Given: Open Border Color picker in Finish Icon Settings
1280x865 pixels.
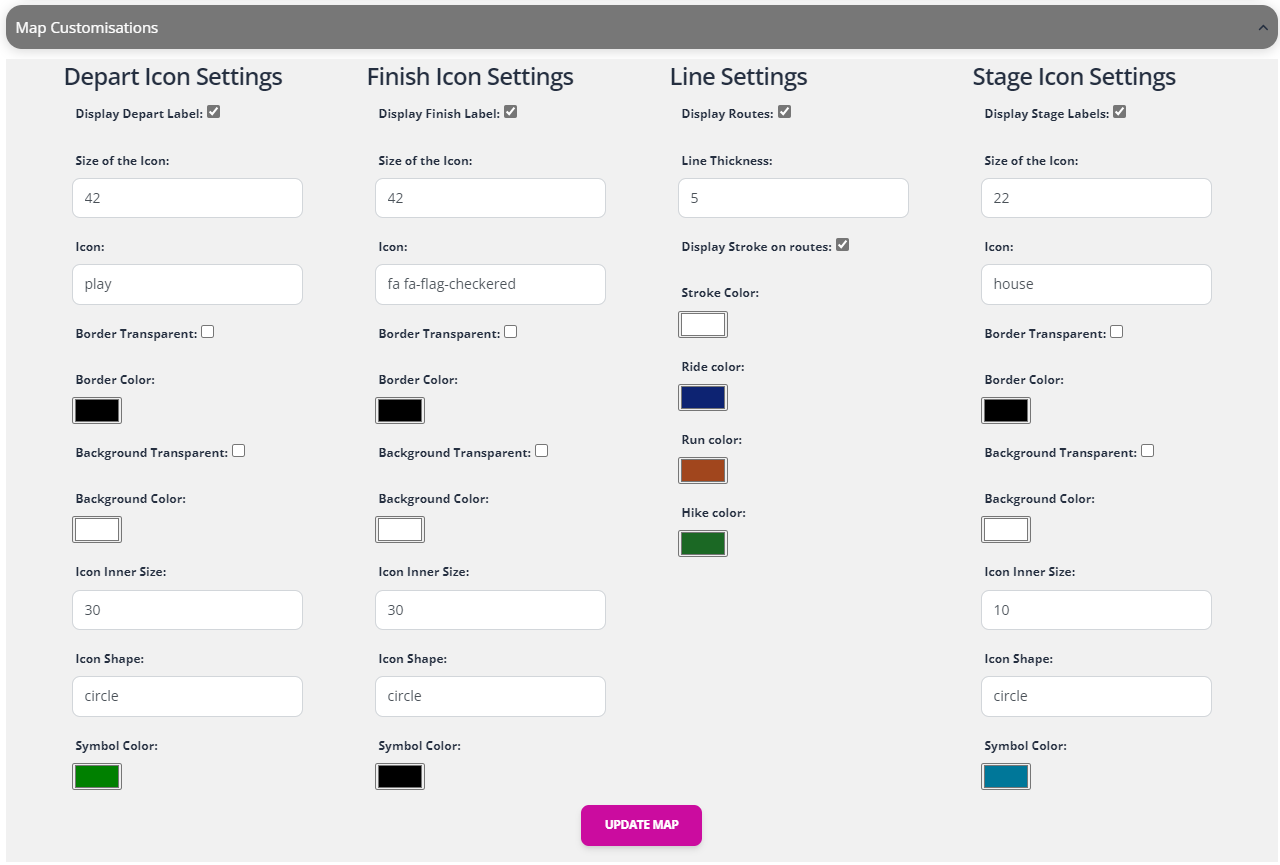Looking at the screenshot, I should (x=400, y=410).
